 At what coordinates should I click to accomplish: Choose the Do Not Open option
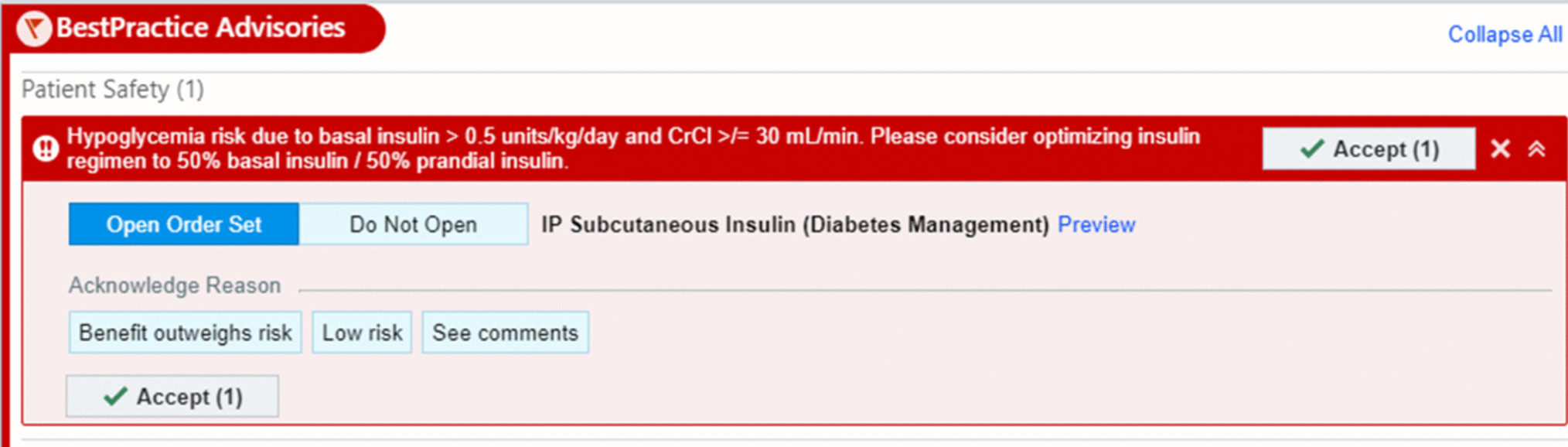413,224
